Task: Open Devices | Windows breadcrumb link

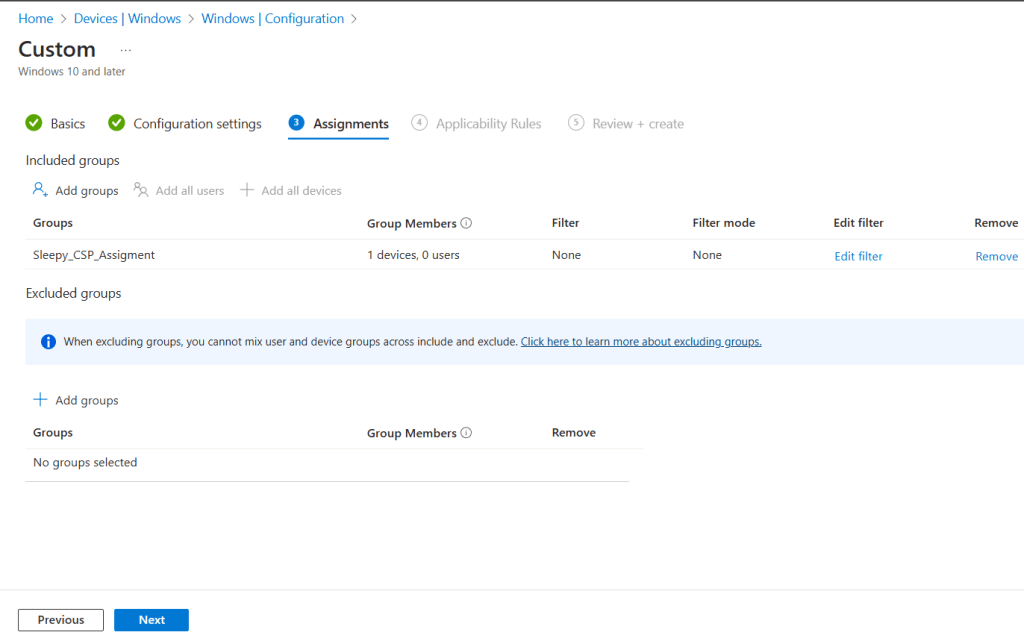Action: pos(128,19)
